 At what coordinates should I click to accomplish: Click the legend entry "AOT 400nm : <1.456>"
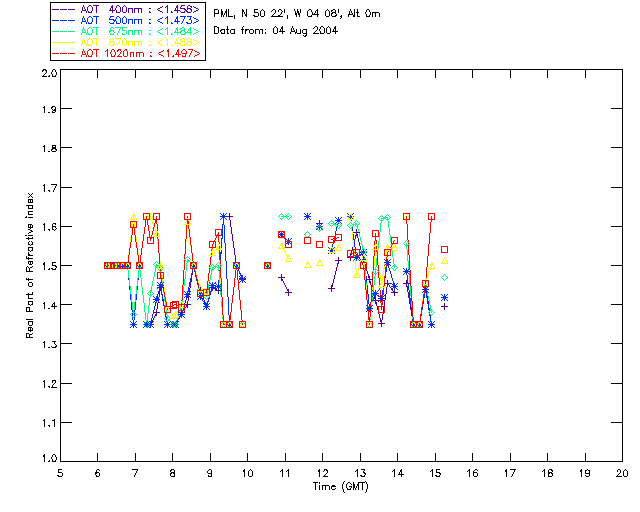127,9
